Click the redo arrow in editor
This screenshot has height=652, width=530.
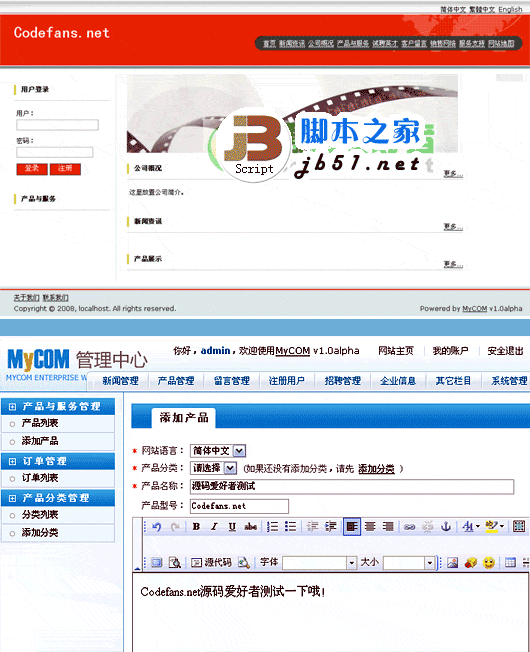click(x=175, y=527)
